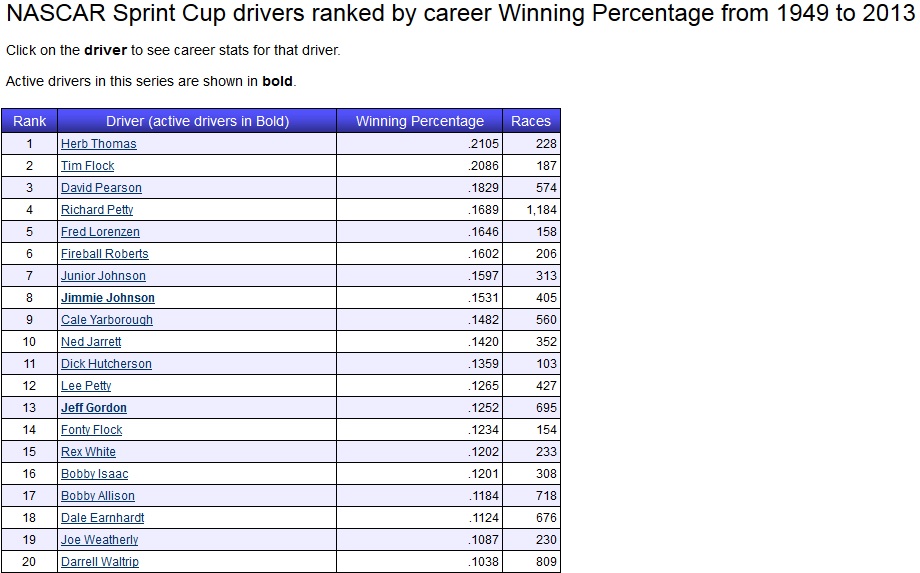Click the Tim Flock driver link
The height and width of the screenshot is (573, 920).
click(87, 166)
